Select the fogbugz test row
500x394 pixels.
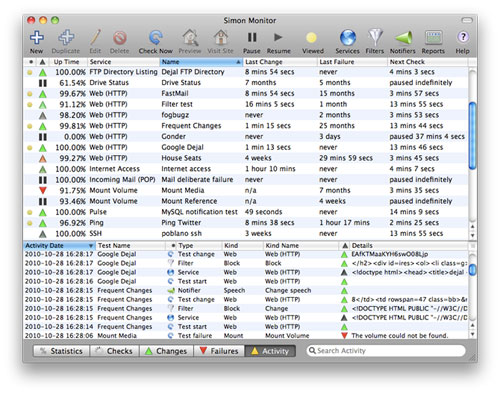[x=246, y=115]
